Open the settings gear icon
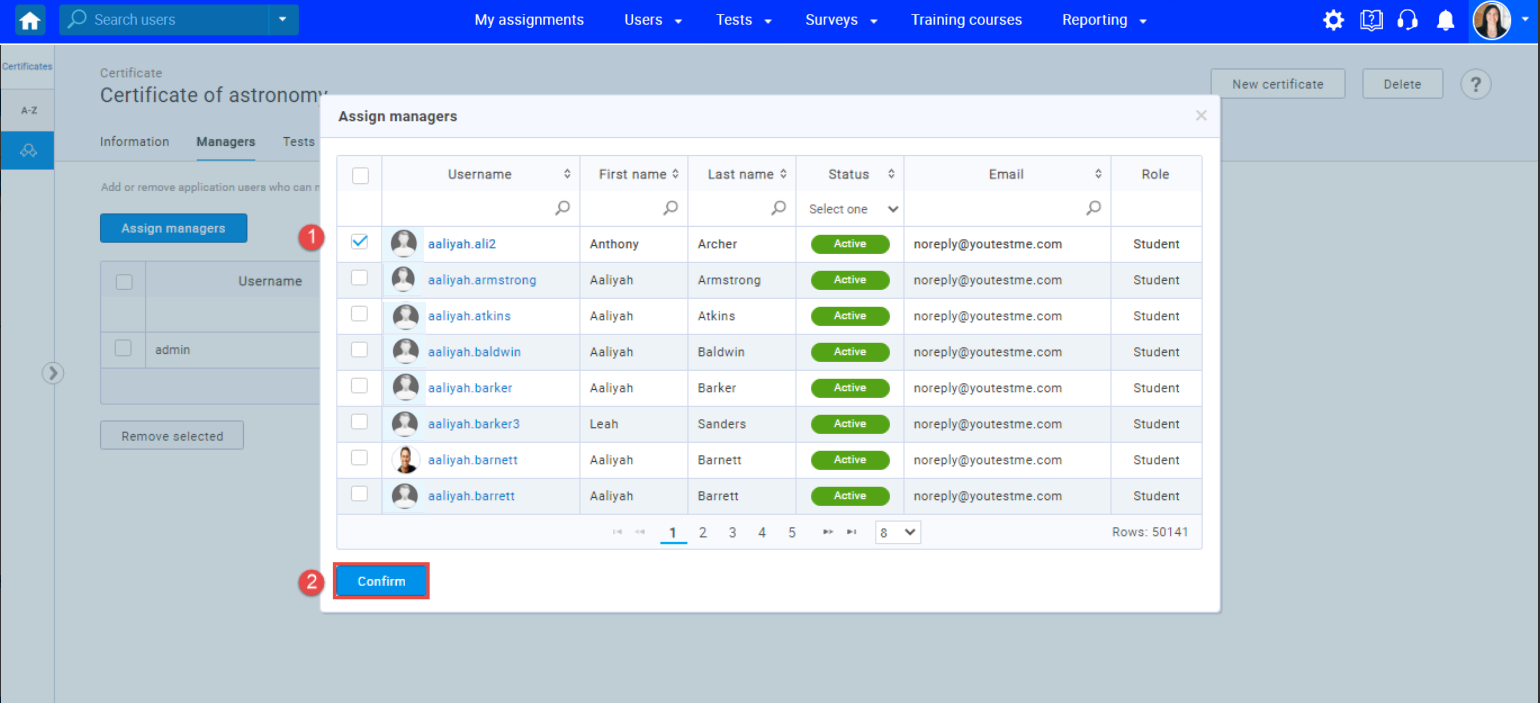The height and width of the screenshot is (703, 1540). coord(1333,20)
